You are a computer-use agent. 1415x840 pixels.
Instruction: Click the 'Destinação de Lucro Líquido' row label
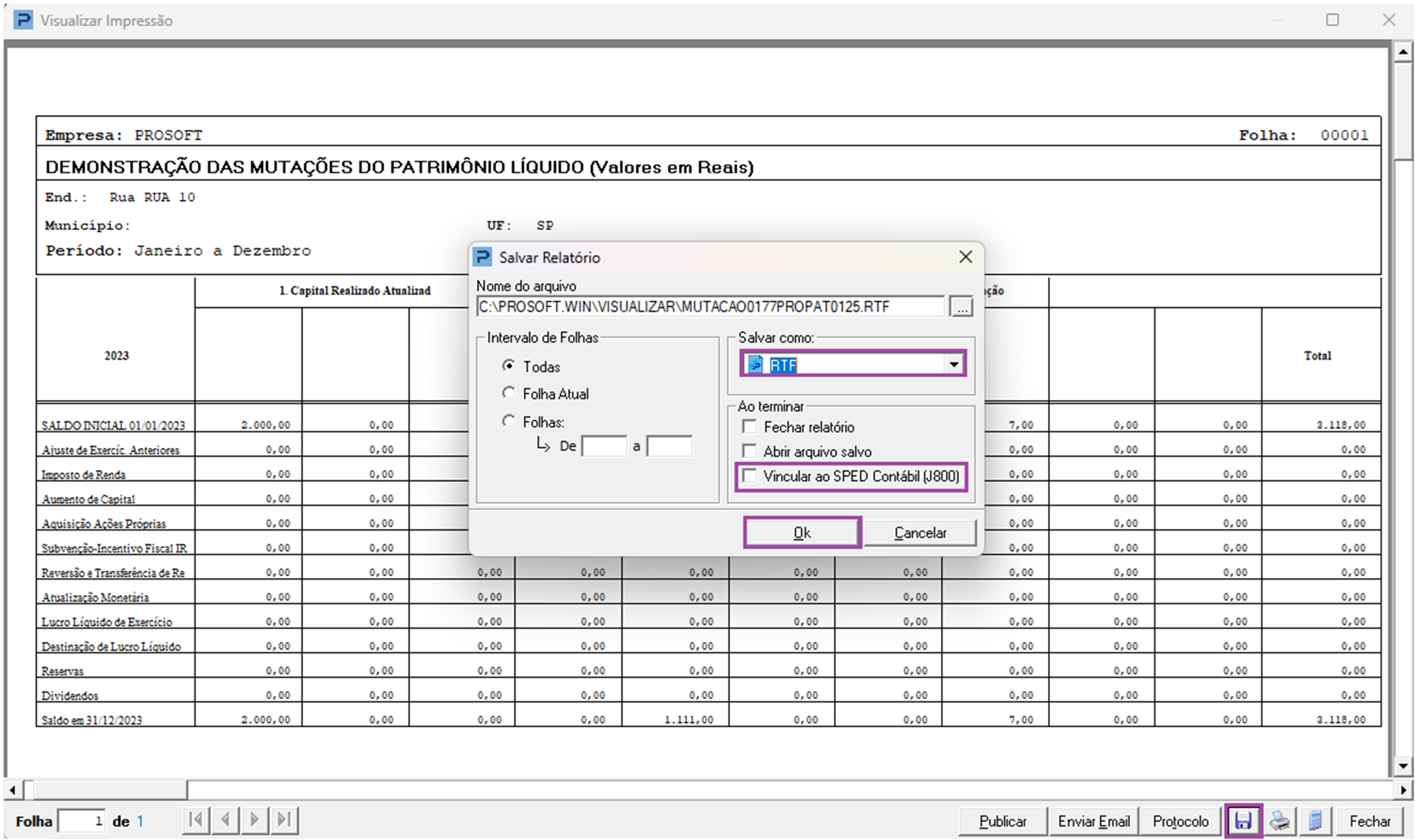pos(111,646)
